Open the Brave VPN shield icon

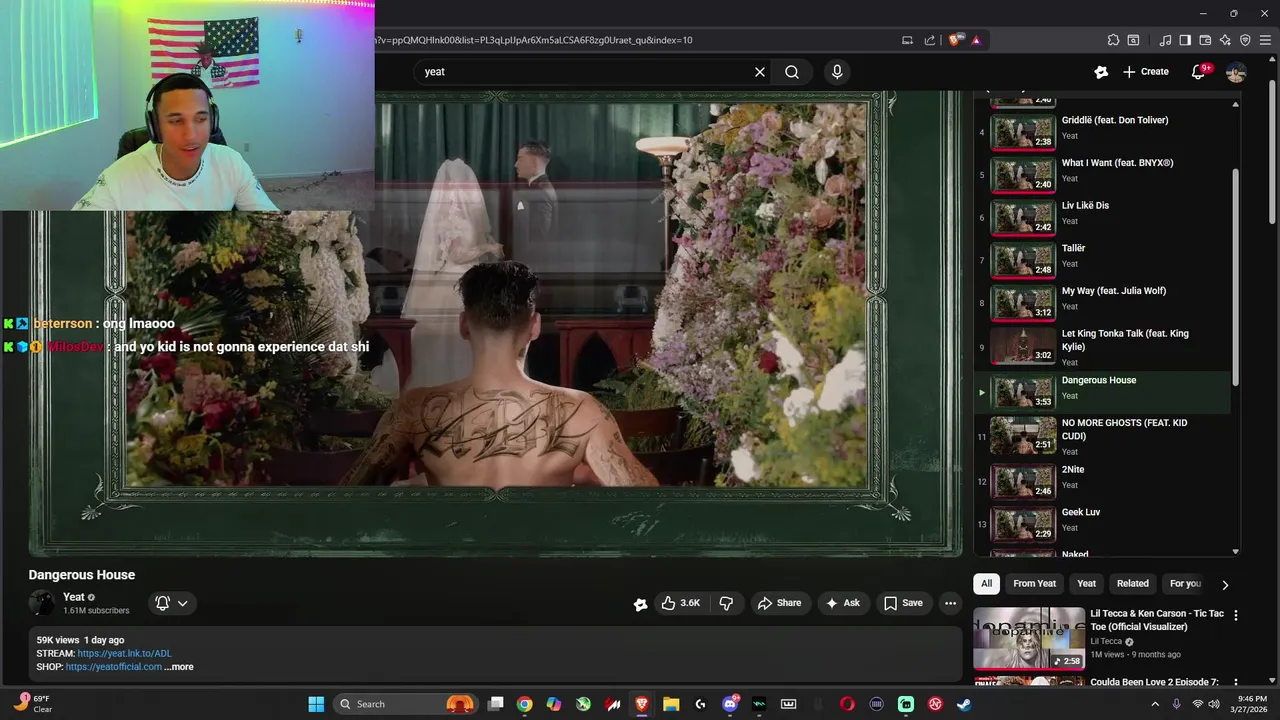(1245, 40)
